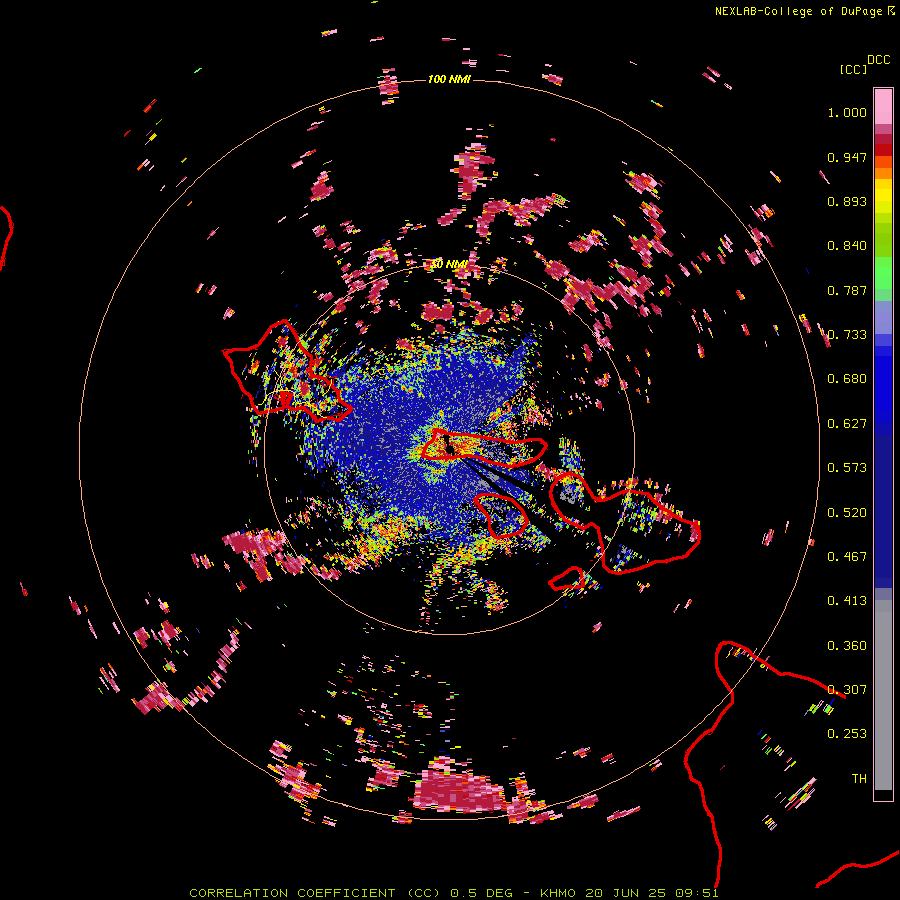The image size is (900, 900).
Task: Click the 09:51 timestamp in the caption
Action: pos(697,893)
